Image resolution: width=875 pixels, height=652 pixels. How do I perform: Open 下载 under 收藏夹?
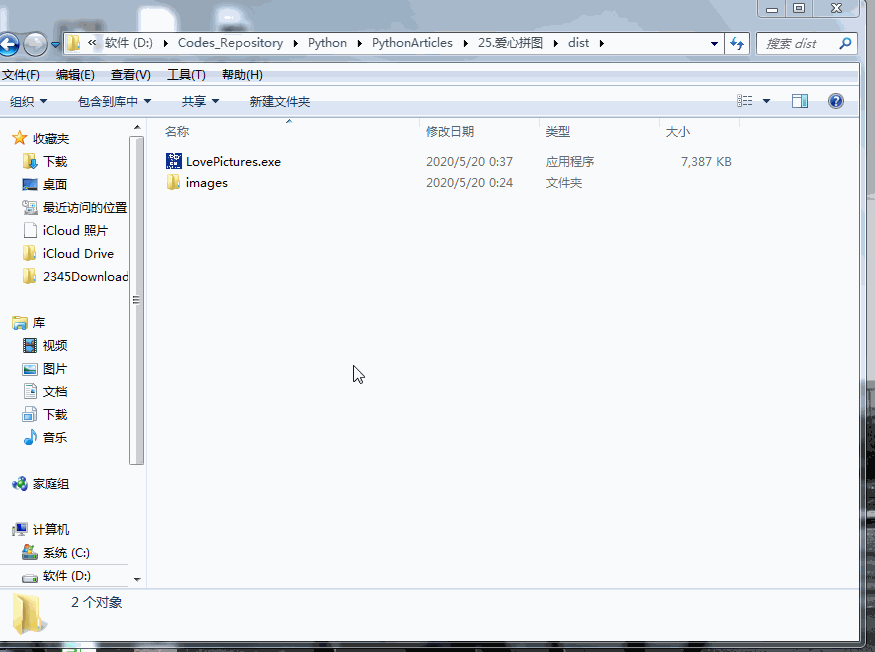tap(55, 161)
